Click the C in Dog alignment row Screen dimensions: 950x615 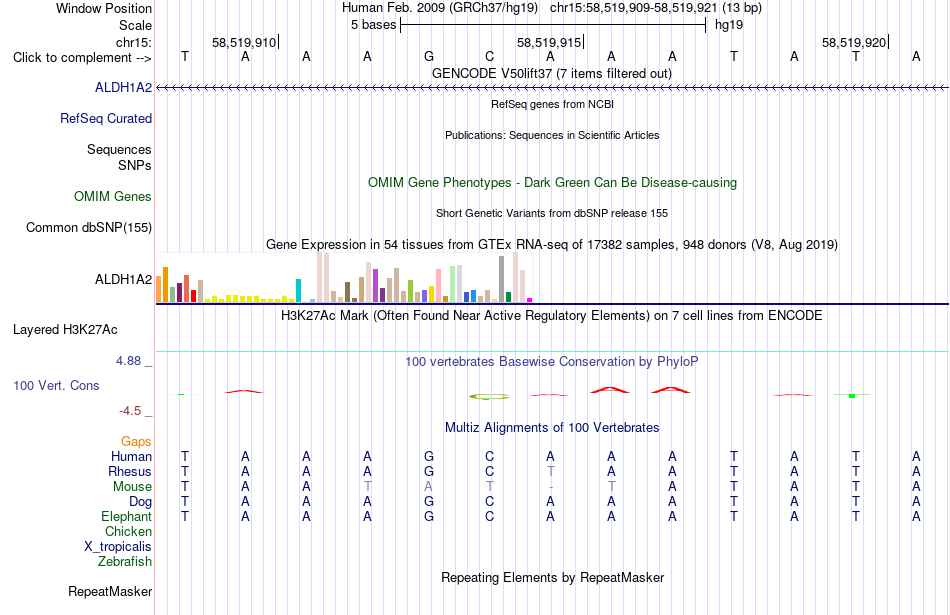coord(490,501)
